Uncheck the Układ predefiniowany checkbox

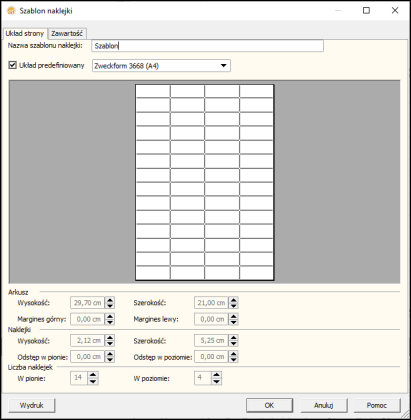coord(12,65)
